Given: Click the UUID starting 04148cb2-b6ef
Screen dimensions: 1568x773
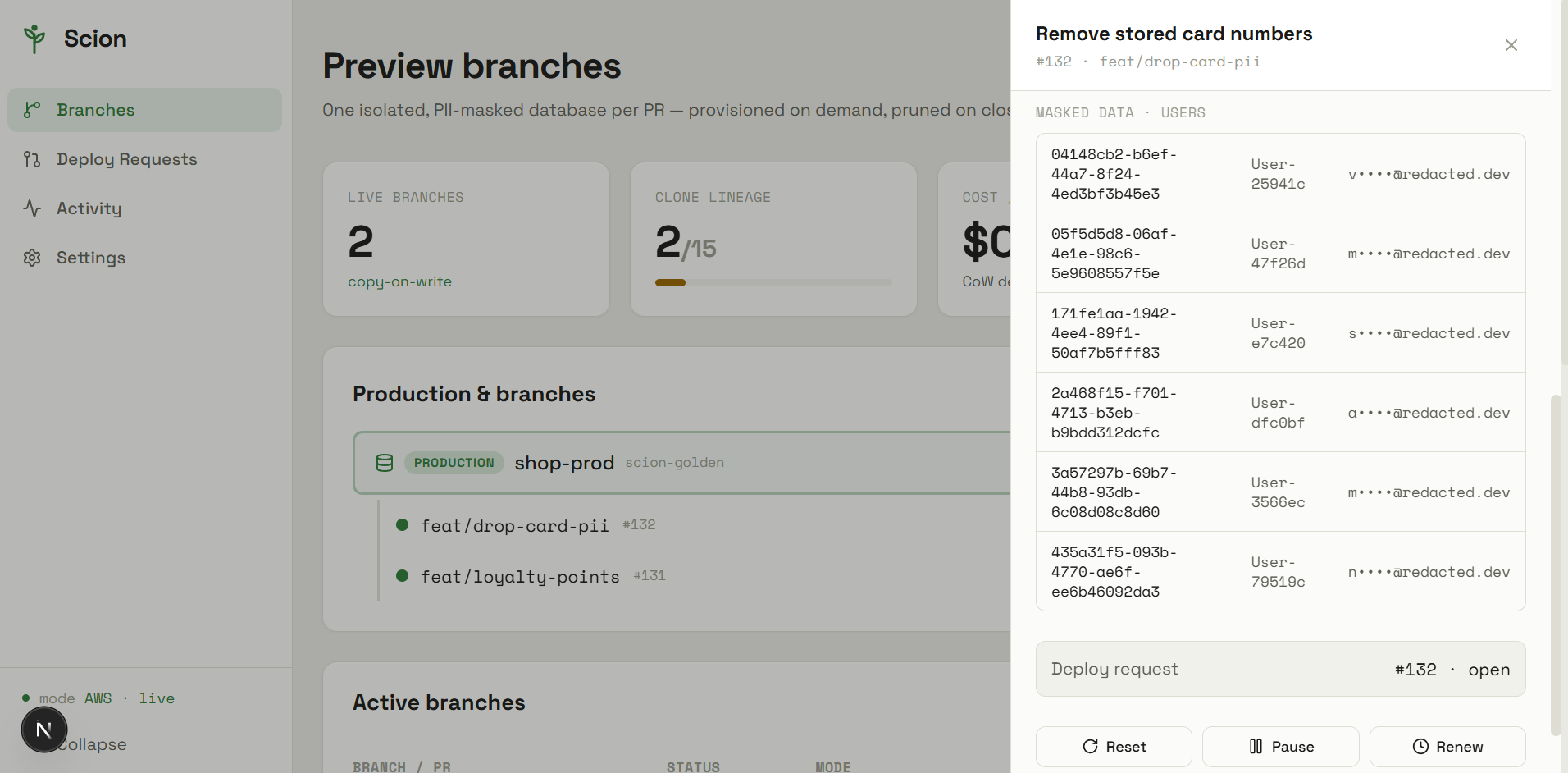Looking at the screenshot, I should point(1114,174).
